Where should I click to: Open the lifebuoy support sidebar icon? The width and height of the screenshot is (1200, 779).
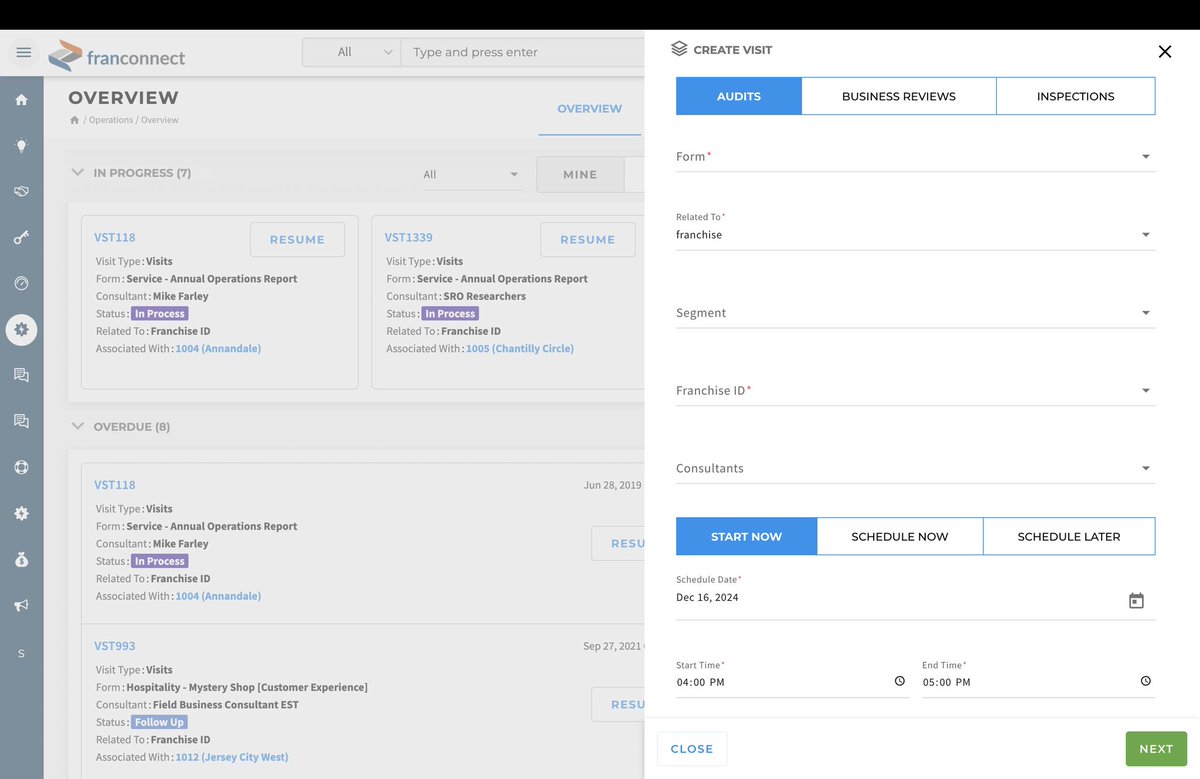coord(21,467)
